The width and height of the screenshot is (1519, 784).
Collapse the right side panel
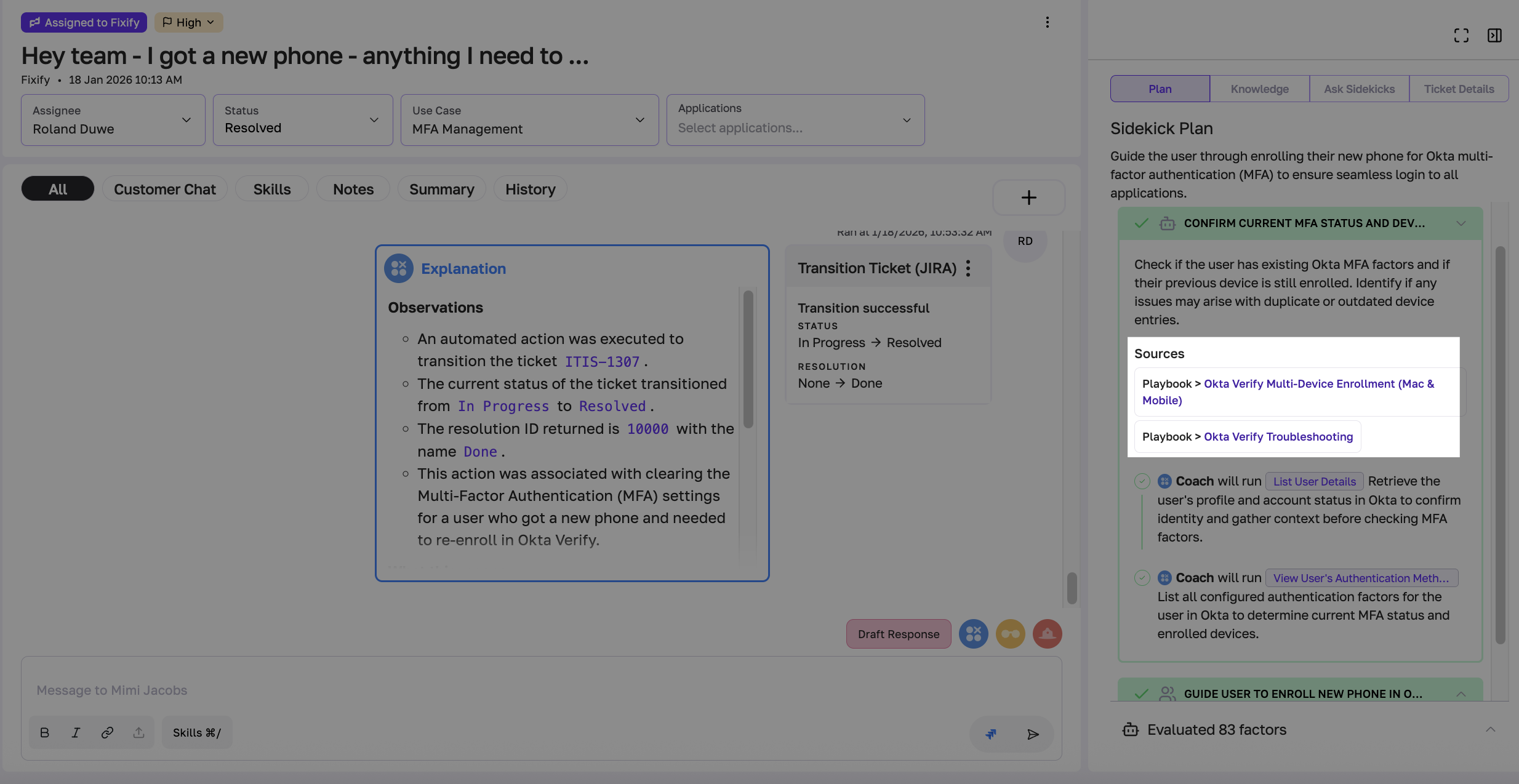coord(1495,35)
